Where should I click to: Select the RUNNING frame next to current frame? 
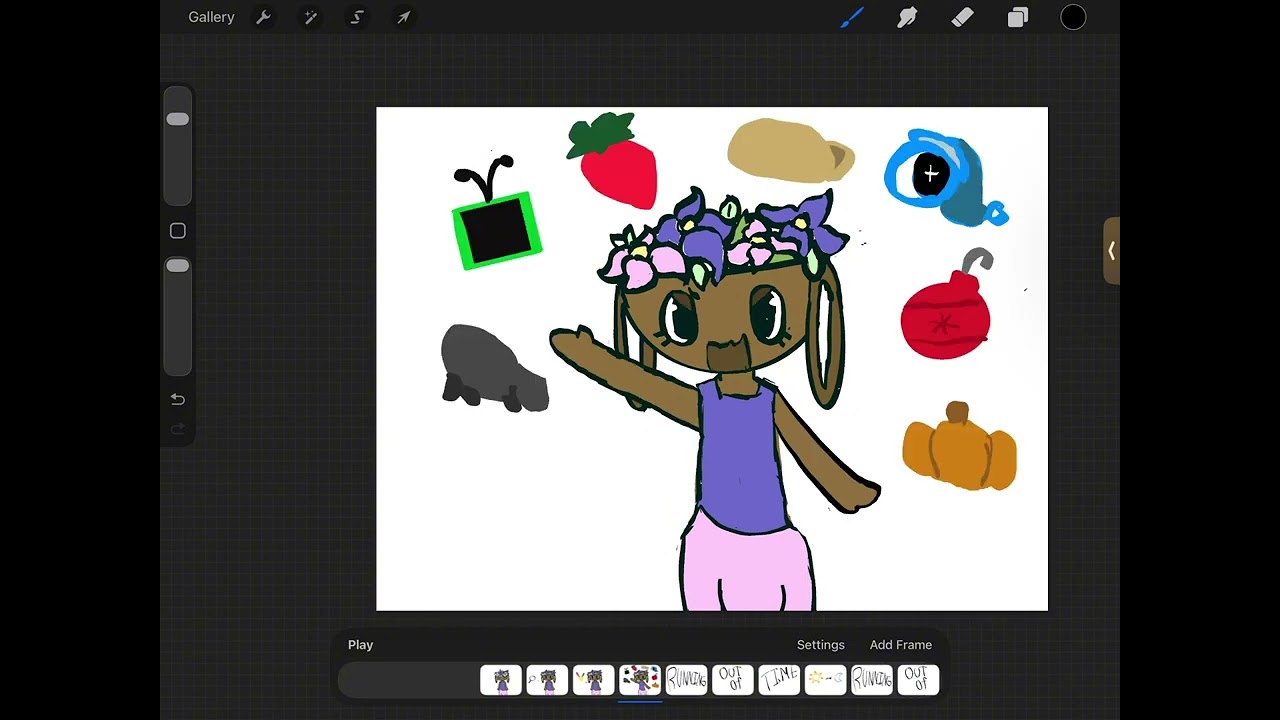(686, 680)
